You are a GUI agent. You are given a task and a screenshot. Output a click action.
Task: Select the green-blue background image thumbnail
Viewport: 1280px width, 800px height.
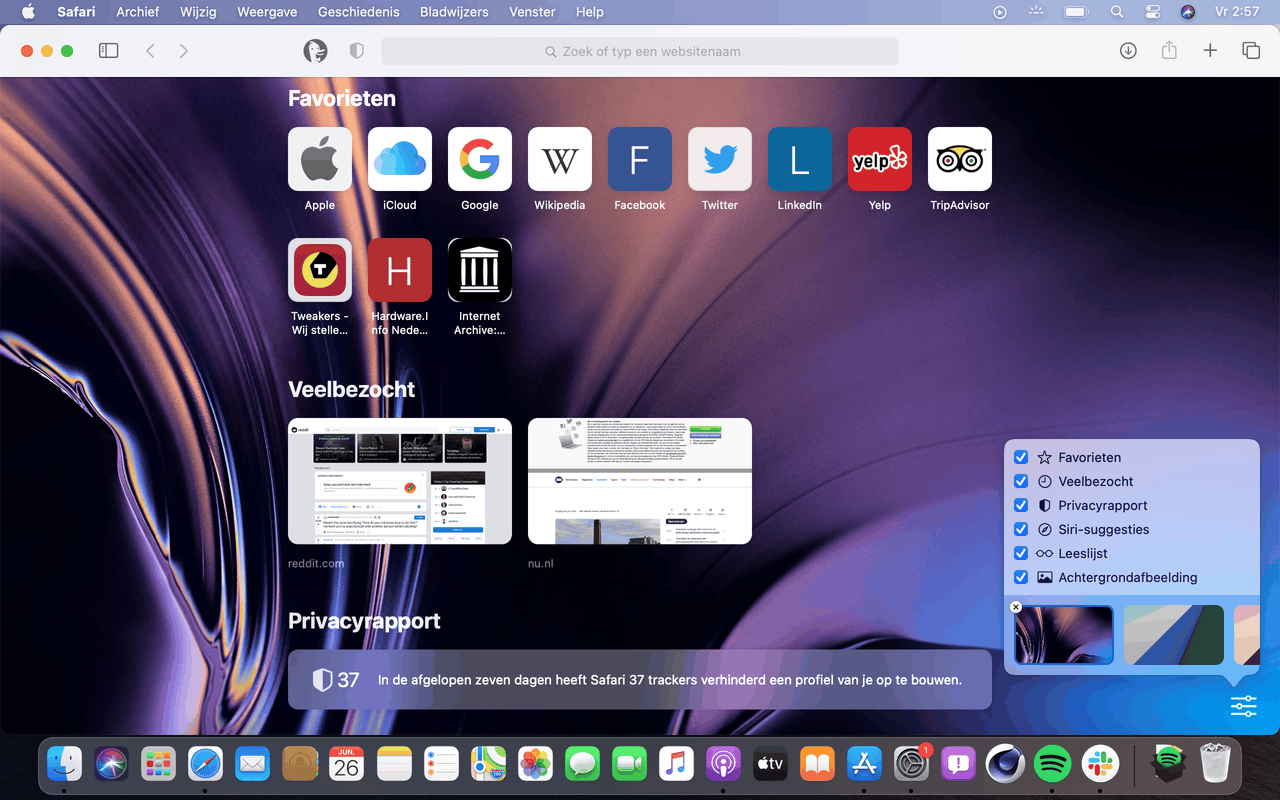click(x=1174, y=635)
